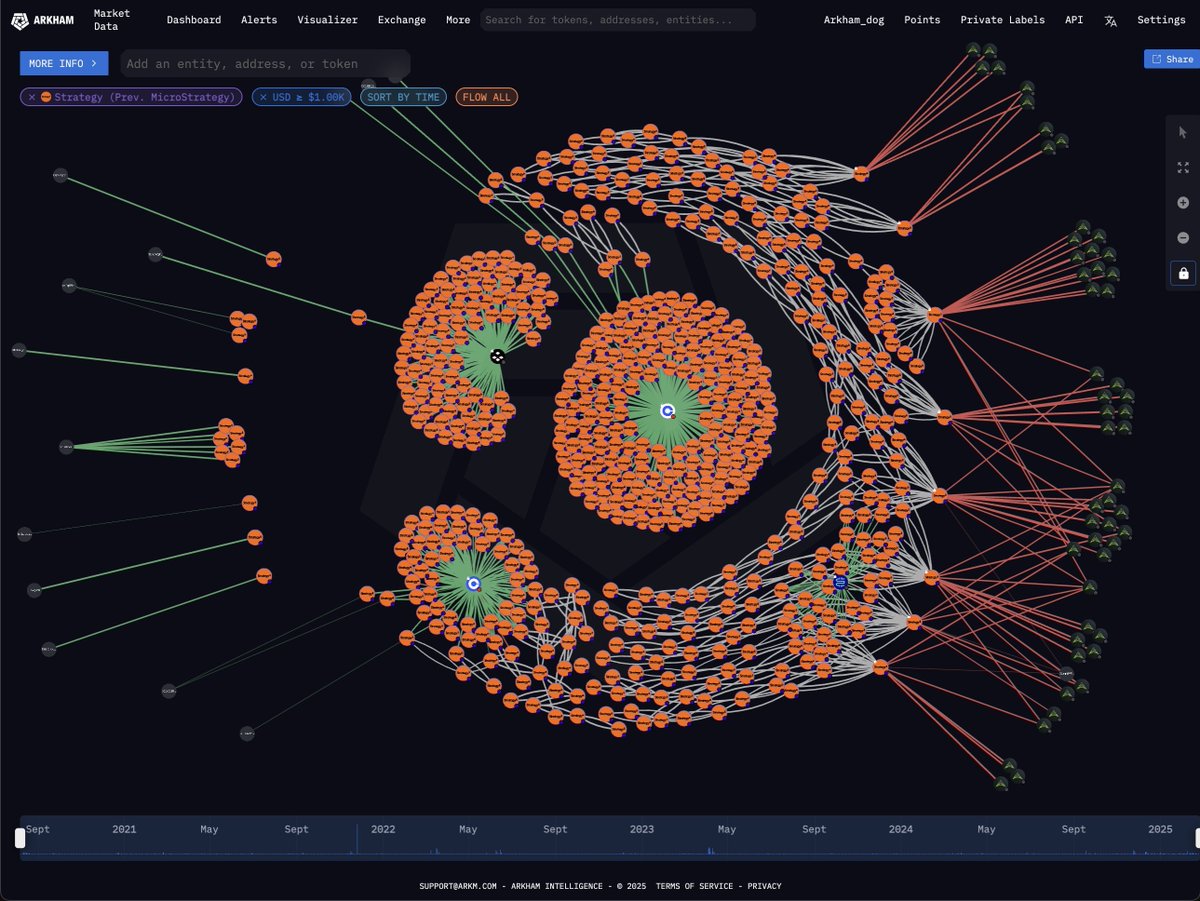Screen dimensions: 1200x901
Task: Switch to the Visualizer page
Action: pos(327,20)
